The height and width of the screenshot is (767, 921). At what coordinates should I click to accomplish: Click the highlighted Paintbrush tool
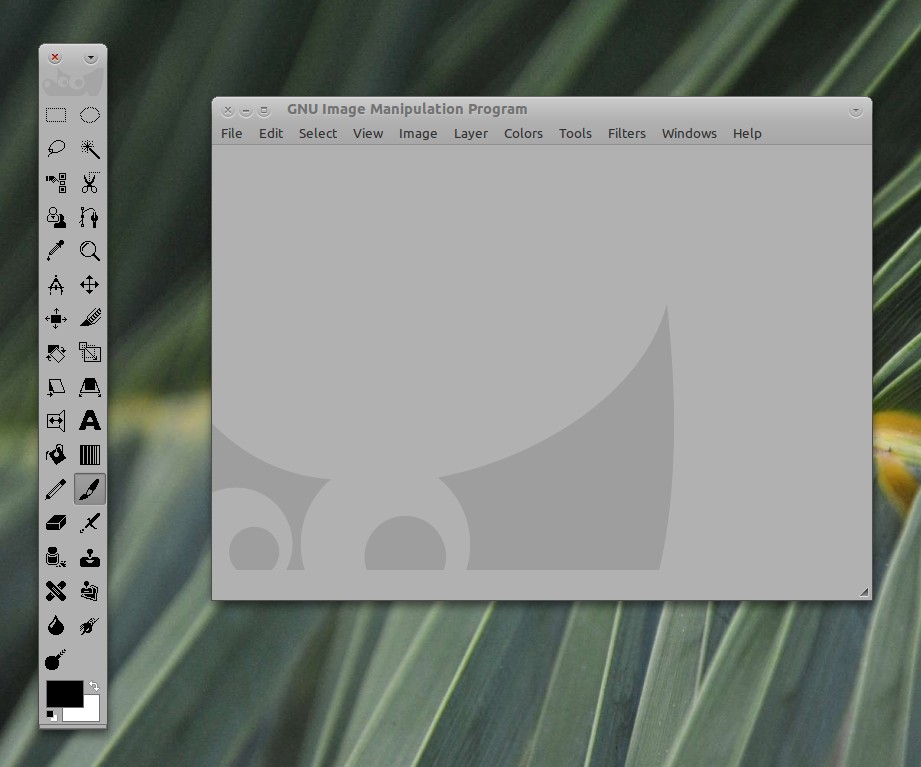point(90,489)
